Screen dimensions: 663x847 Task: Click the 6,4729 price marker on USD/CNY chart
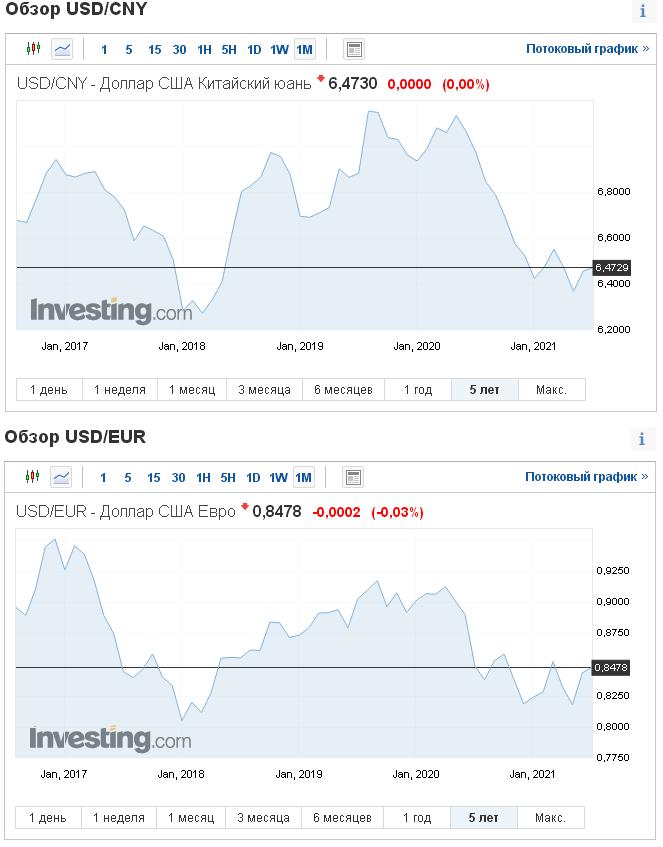[x=612, y=267]
